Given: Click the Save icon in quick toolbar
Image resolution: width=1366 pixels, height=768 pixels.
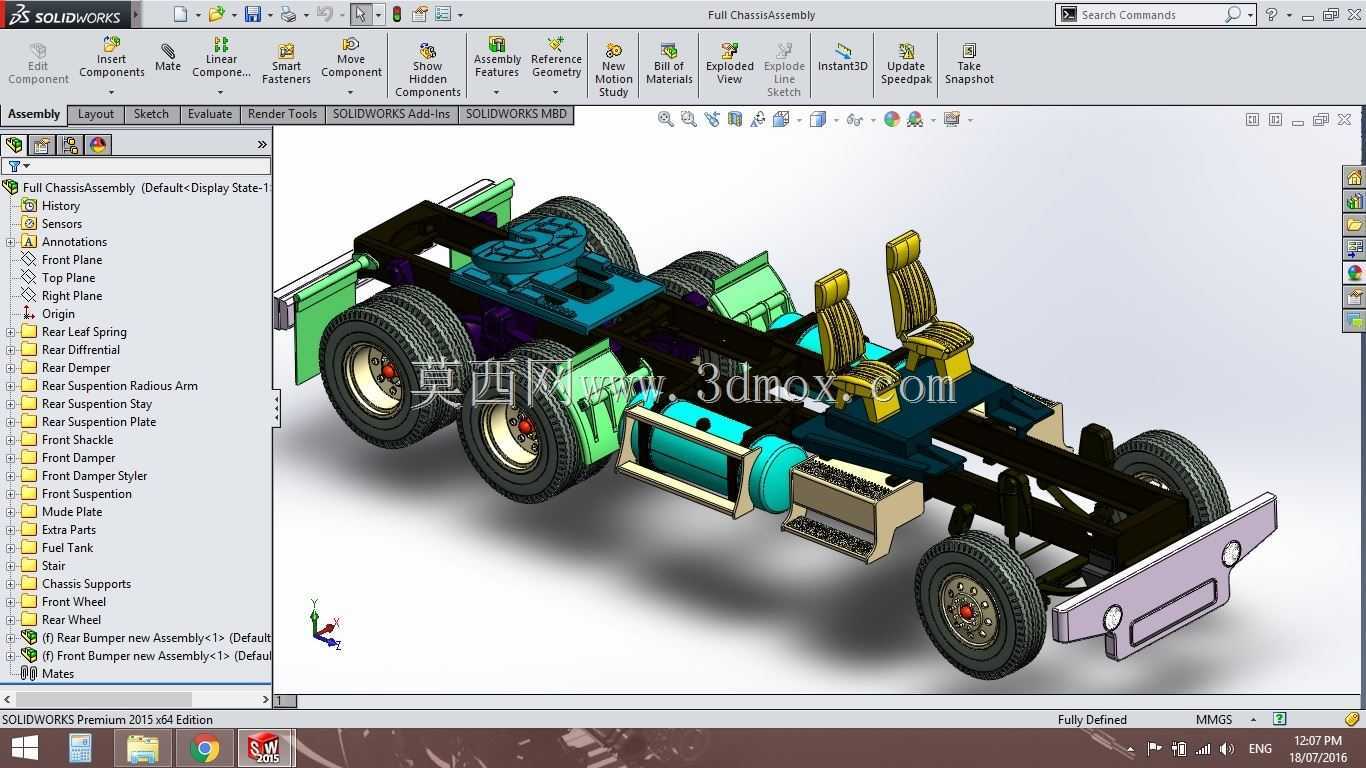Looking at the screenshot, I should click(x=253, y=14).
